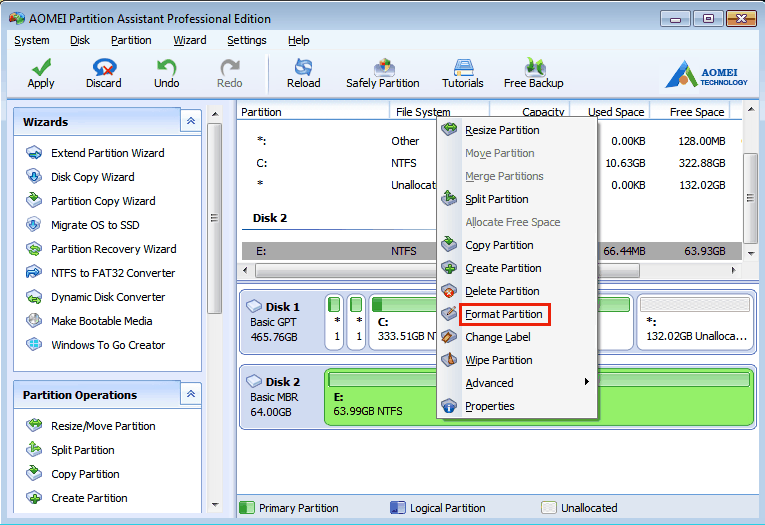Click the partition list scroll-down arrow
Image resolution: width=765 pixels, height=525 pixels.
click(751, 254)
